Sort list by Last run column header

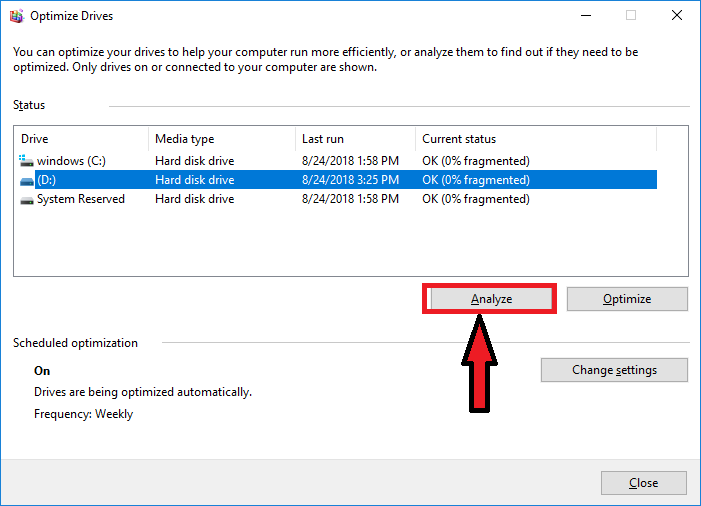click(355, 139)
